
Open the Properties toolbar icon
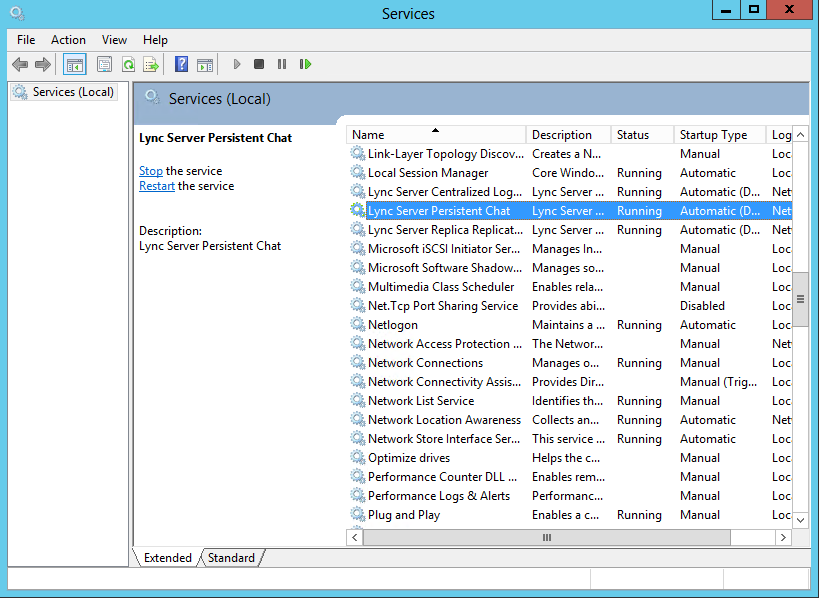[104, 64]
